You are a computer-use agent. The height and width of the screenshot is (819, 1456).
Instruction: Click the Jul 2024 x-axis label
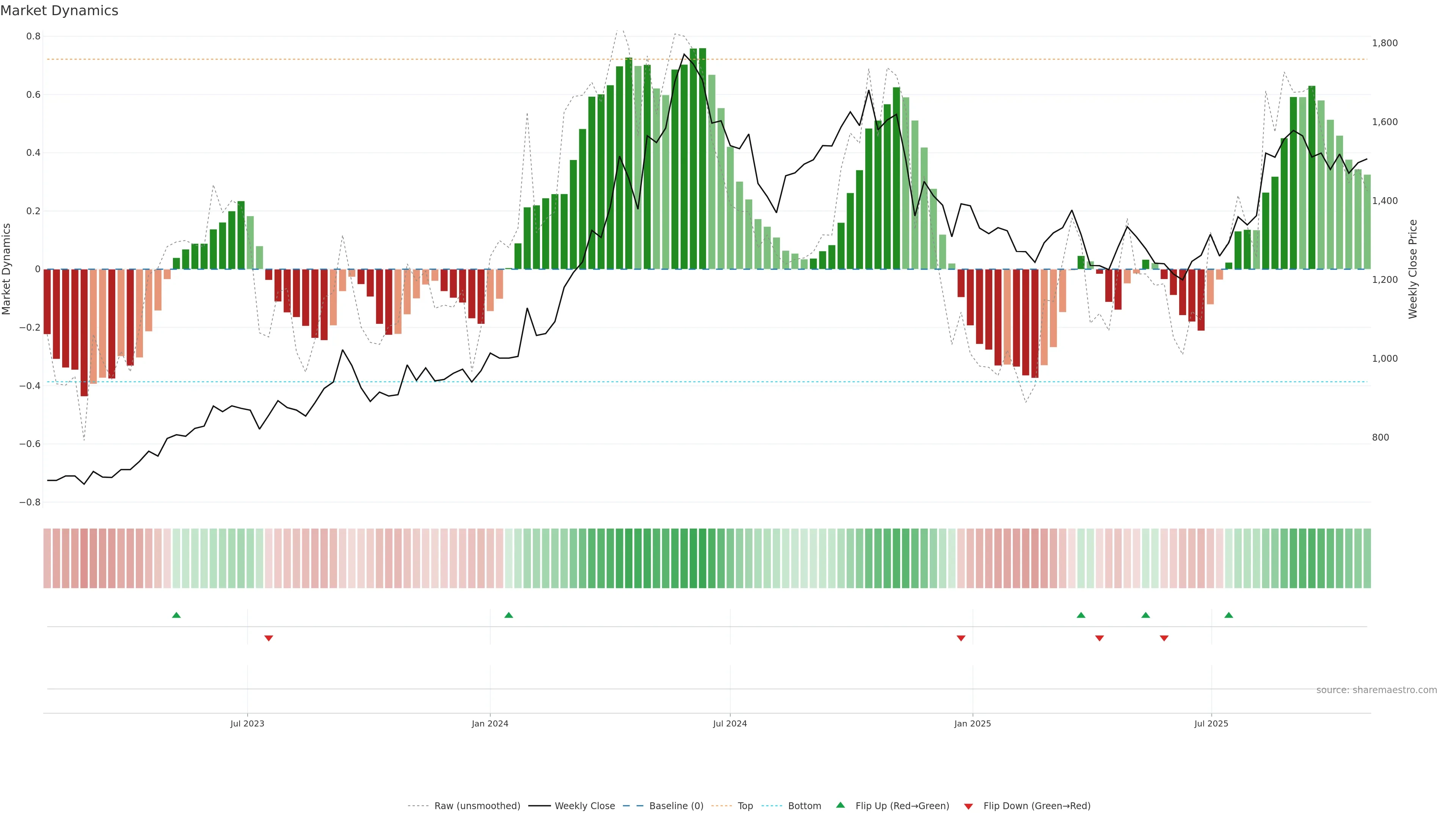[x=730, y=723]
